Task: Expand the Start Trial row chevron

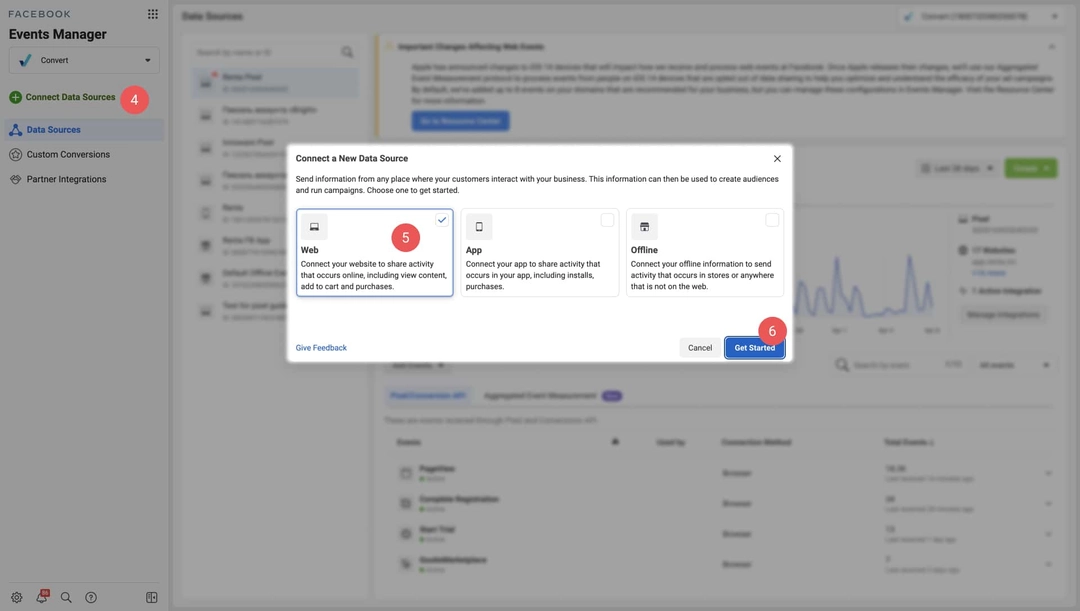Action: click(1048, 534)
